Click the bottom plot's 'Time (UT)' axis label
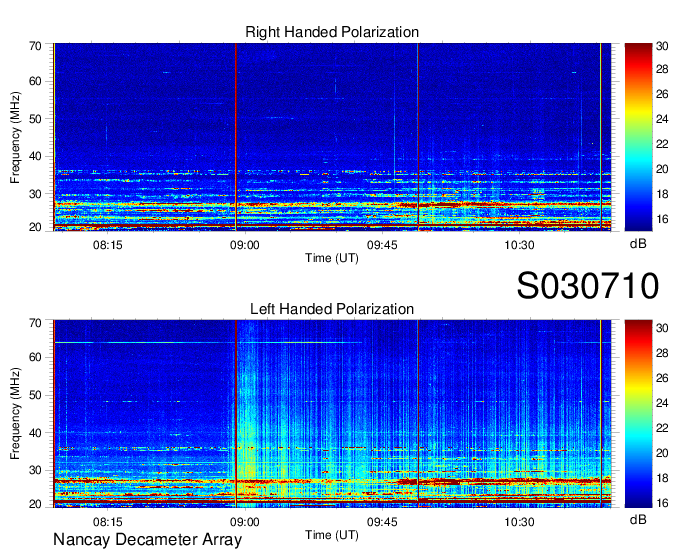Screen dimensions: 680x552 332,535
